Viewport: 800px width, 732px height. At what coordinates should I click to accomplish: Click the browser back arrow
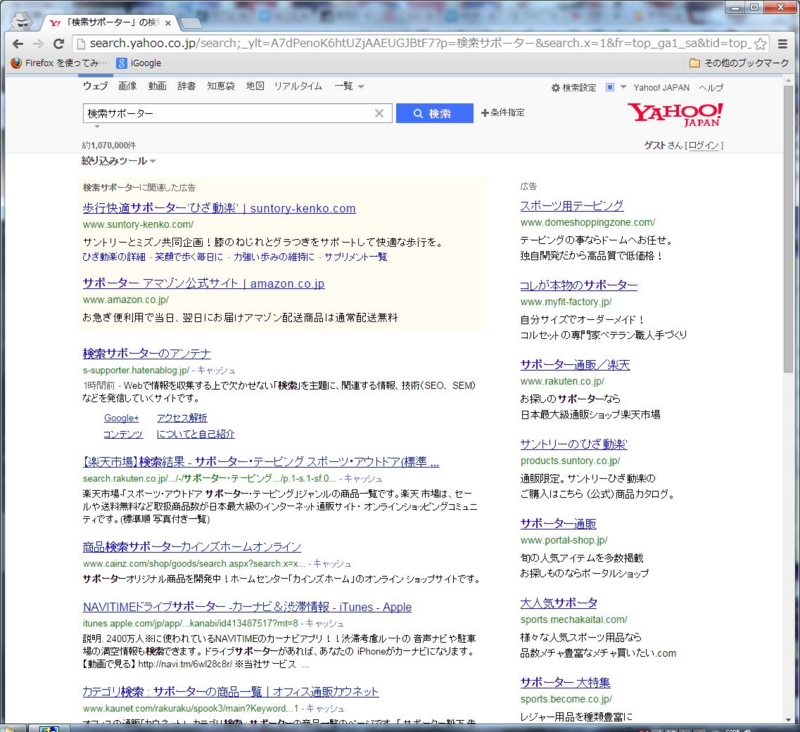(x=18, y=44)
